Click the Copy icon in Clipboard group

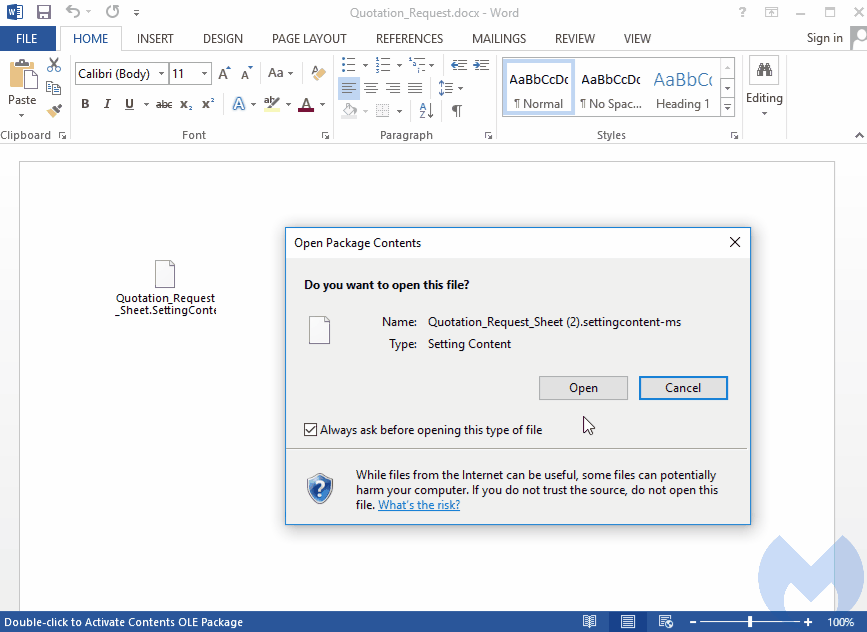coord(54,87)
